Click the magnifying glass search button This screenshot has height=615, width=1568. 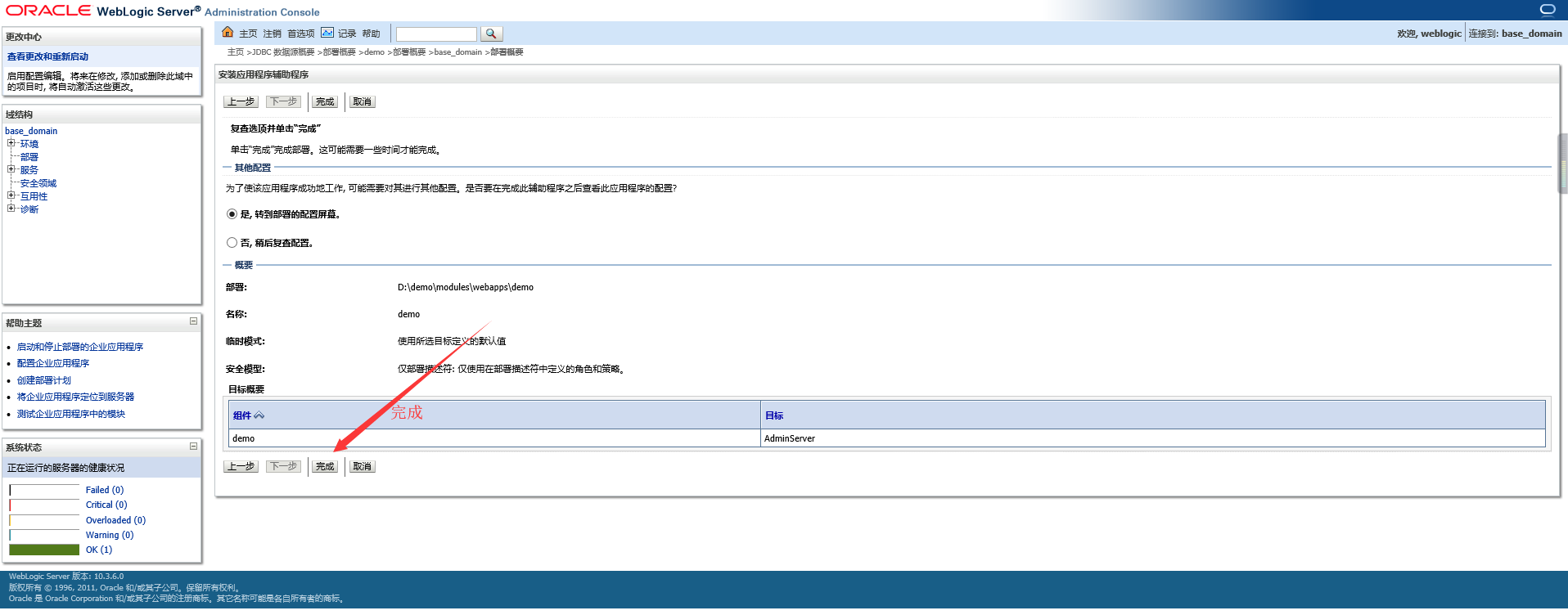pos(491,34)
